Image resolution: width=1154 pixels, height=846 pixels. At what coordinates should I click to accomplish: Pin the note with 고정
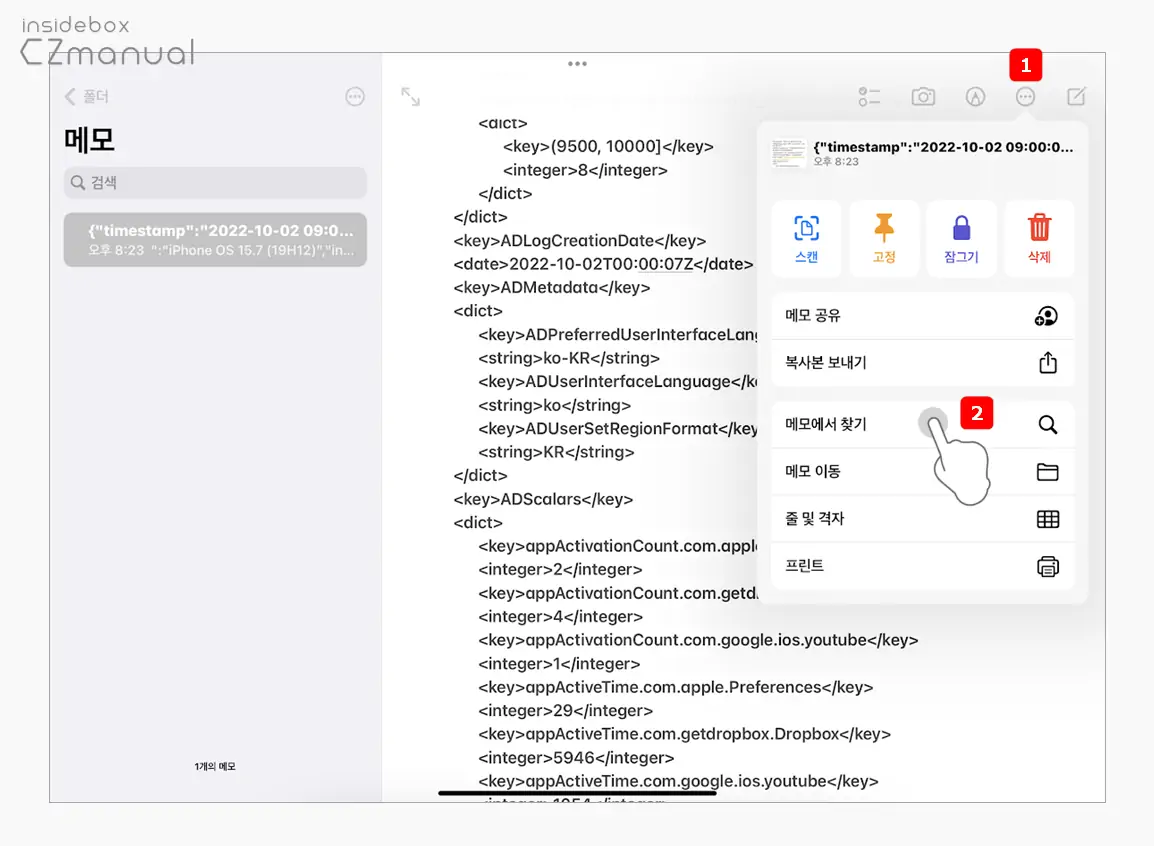coord(884,238)
